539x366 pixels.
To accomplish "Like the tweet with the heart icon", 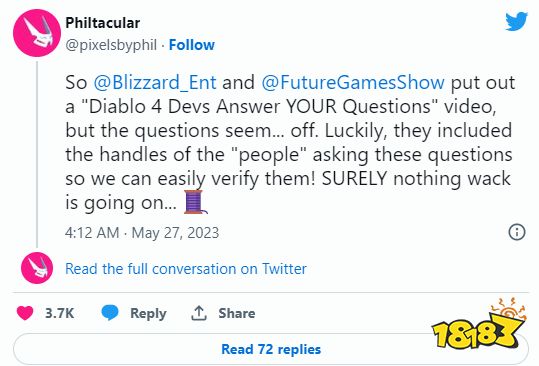I will click(25, 313).
